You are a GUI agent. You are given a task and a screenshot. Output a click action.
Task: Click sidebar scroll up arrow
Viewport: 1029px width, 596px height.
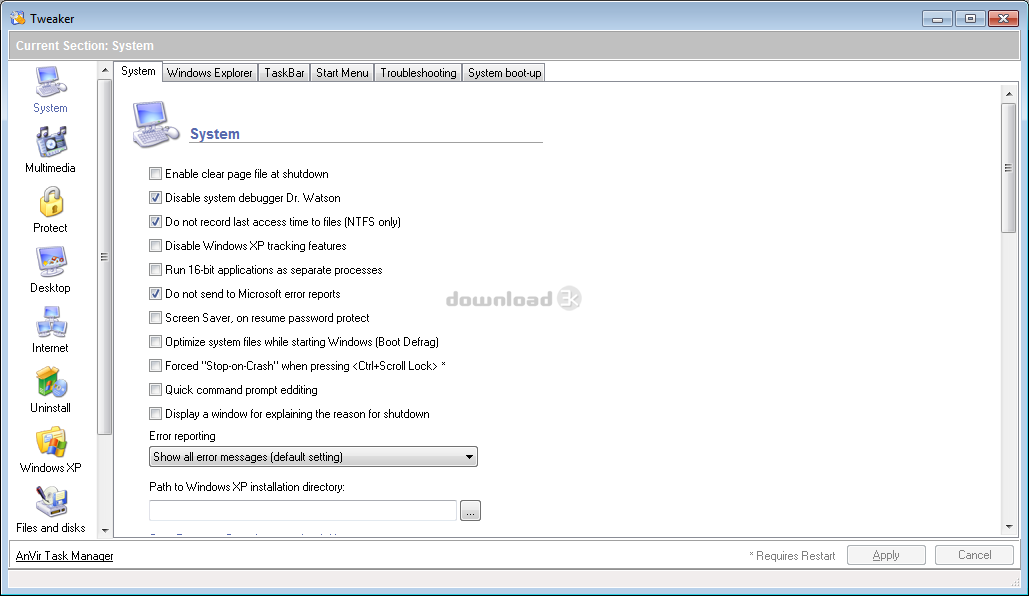pyautogui.click(x=105, y=70)
